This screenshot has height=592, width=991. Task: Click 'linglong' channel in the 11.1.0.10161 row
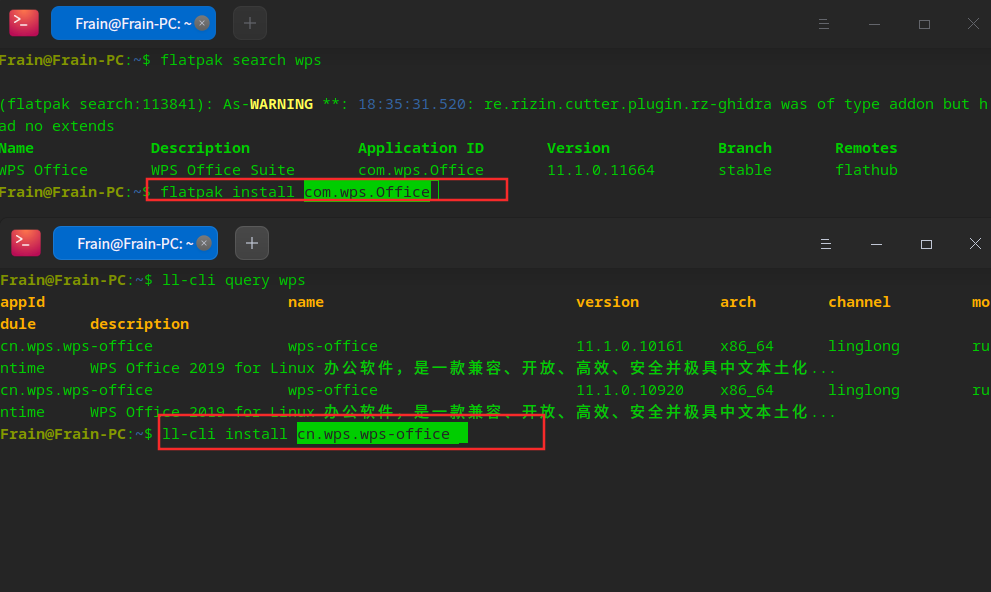pyautogui.click(x=864, y=346)
